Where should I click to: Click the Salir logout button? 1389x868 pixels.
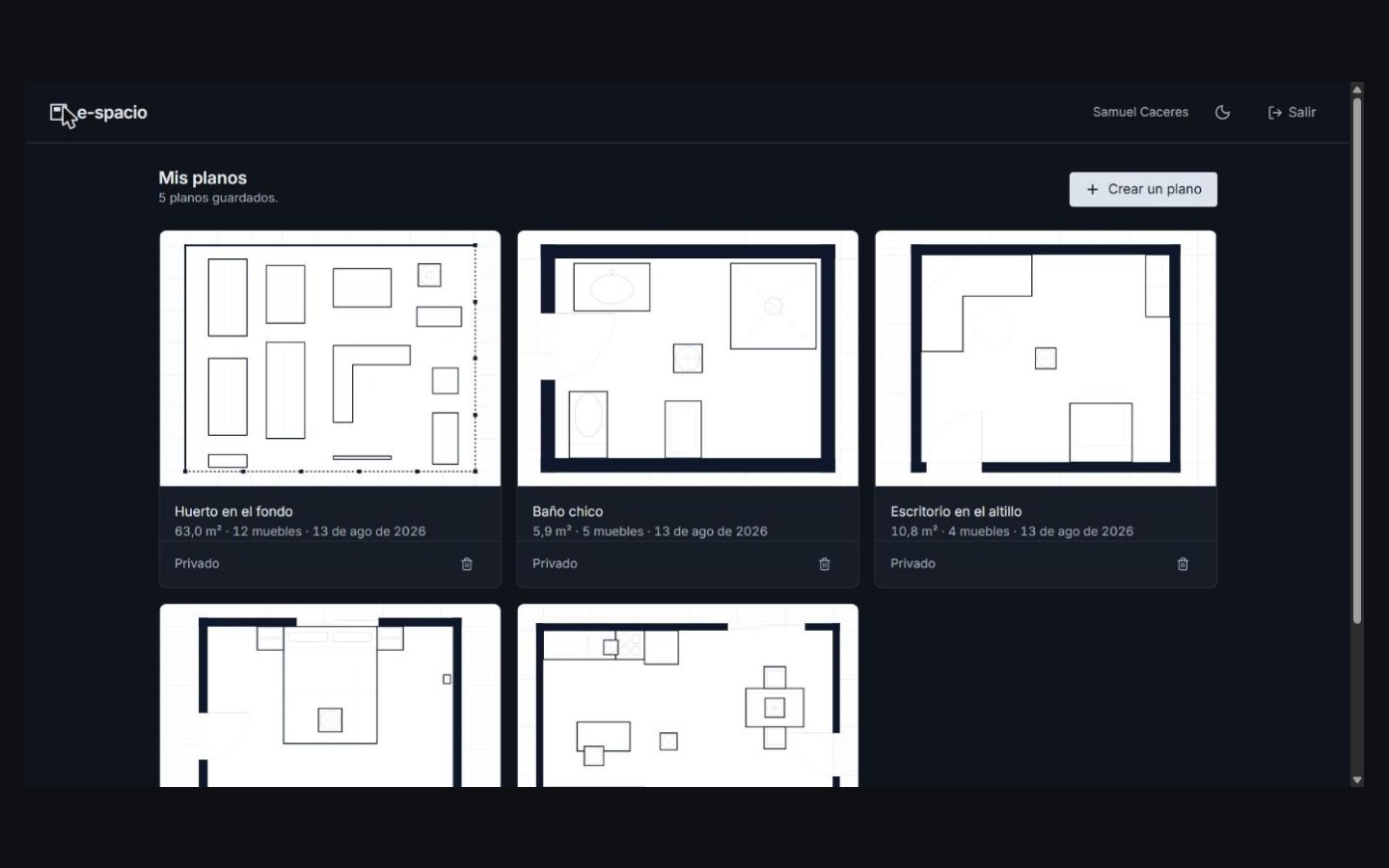1292,112
